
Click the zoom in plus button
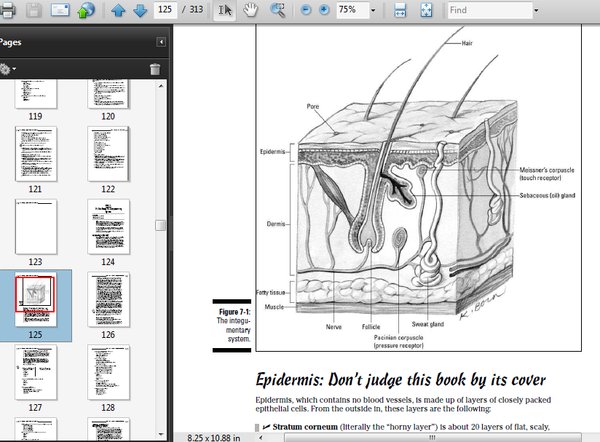(x=324, y=10)
